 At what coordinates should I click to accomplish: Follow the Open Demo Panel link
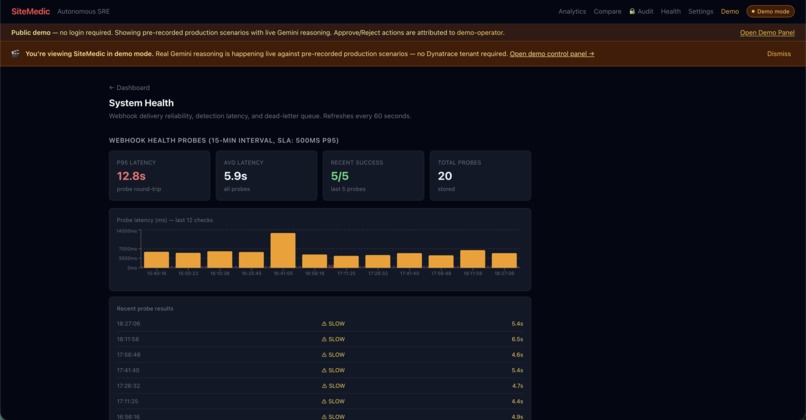[x=767, y=32]
